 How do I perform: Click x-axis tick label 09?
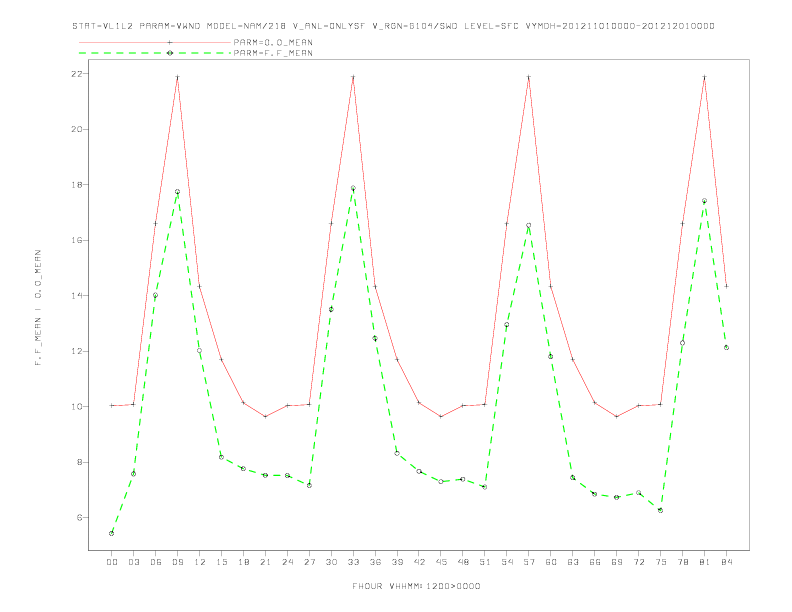(177, 562)
